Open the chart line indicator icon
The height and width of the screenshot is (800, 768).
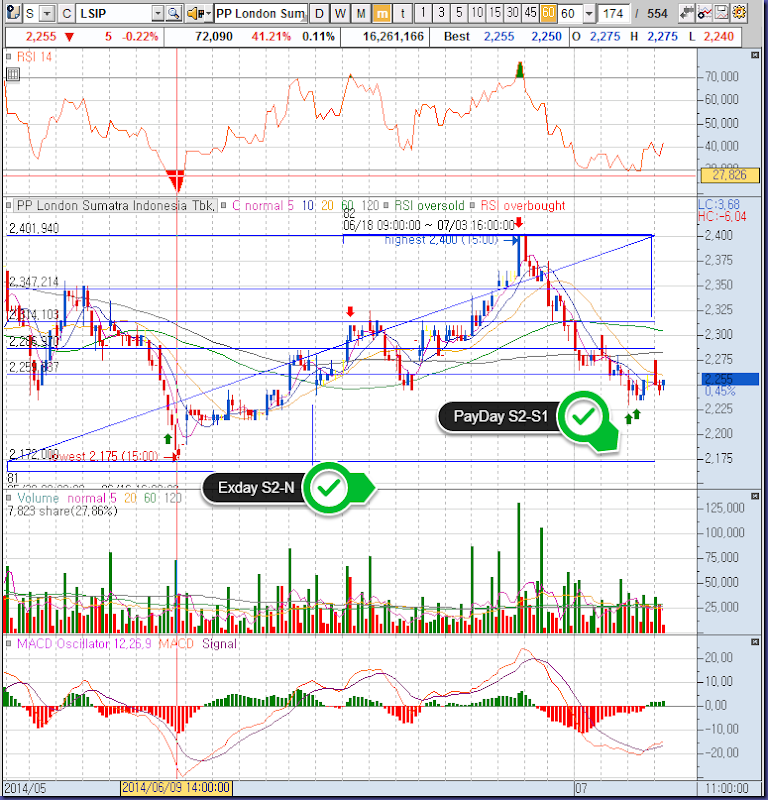click(x=705, y=13)
